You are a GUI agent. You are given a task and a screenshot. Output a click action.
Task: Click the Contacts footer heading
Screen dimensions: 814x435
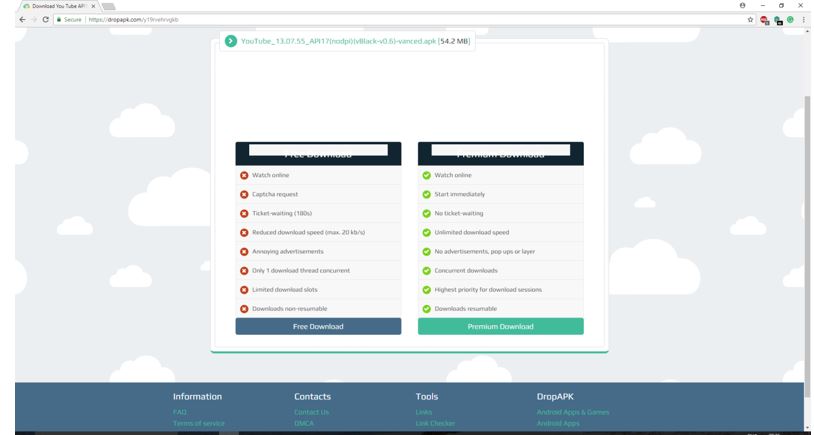coord(313,397)
